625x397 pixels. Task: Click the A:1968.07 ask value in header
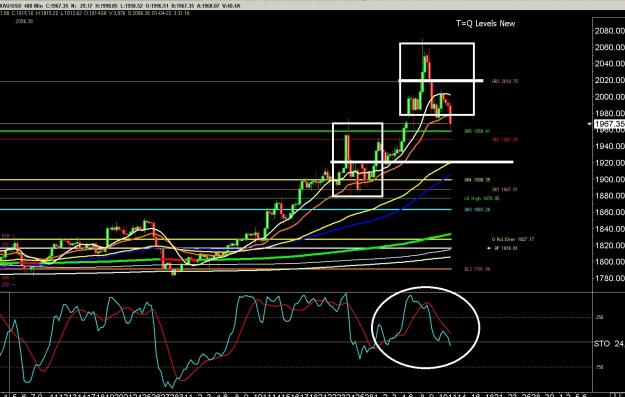(208, 6)
